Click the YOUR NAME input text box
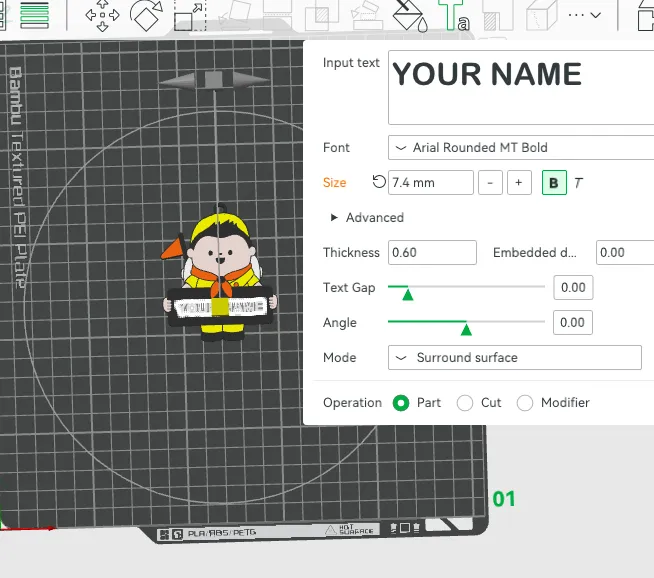This screenshot has height=578, width=654. pyautogui.click(x=521, y=88)
